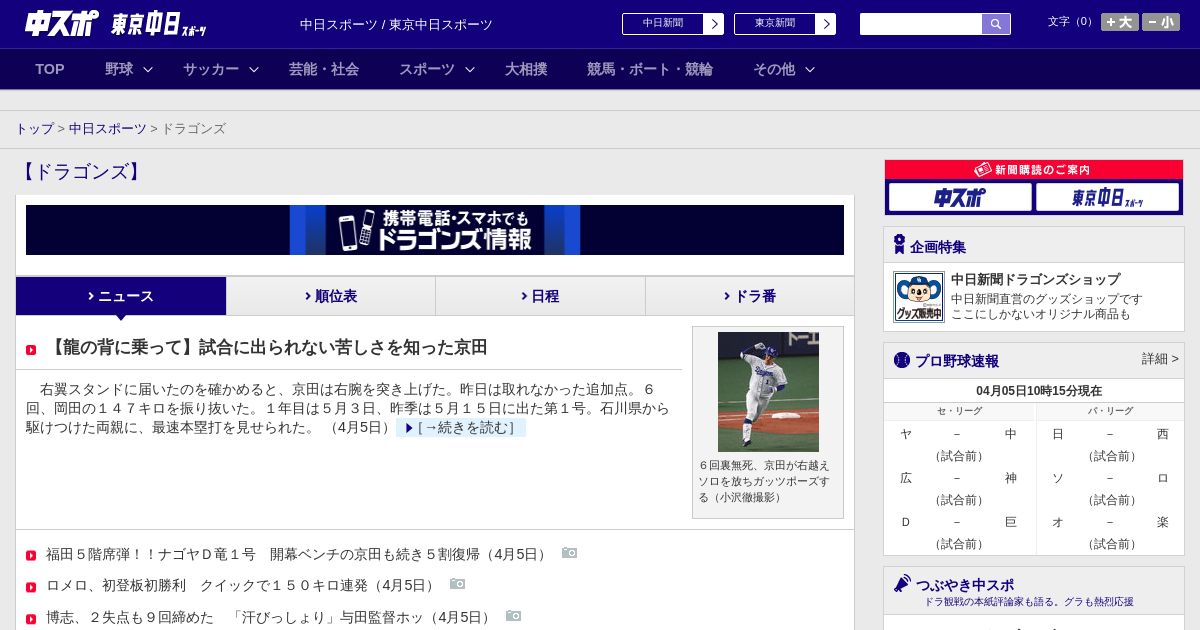Screen dimensions: 1200x630
Task: Click the 中日スポーツ breadcrumb link
Action: coord(108,129)
